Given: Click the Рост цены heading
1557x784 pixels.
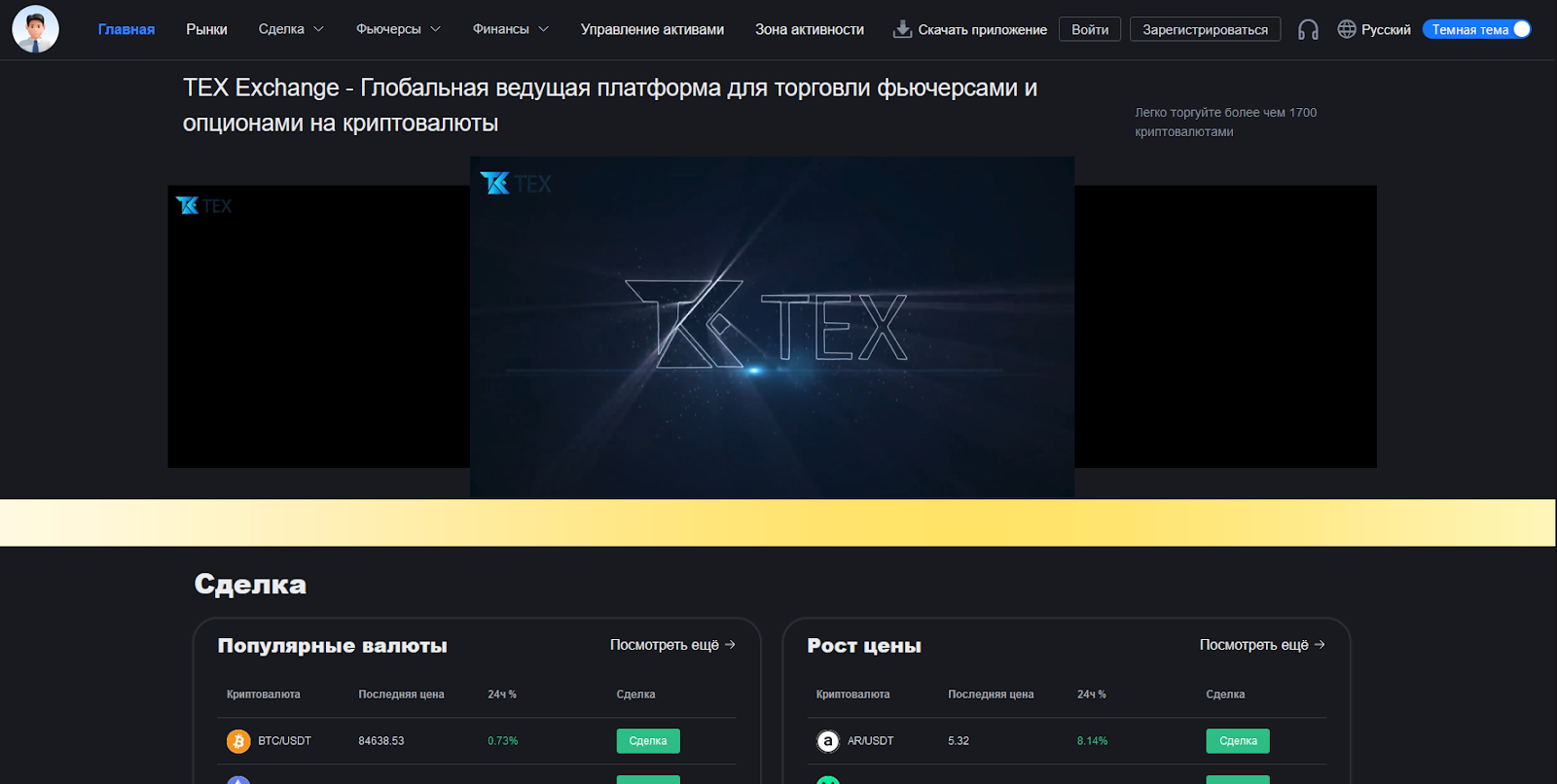Looking at the screenshot, I should tap(864, 646).
